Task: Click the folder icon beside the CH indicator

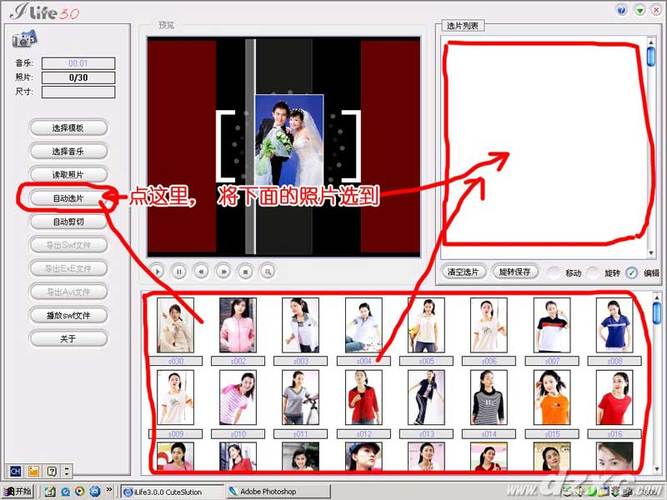Action: pos(33,470)
